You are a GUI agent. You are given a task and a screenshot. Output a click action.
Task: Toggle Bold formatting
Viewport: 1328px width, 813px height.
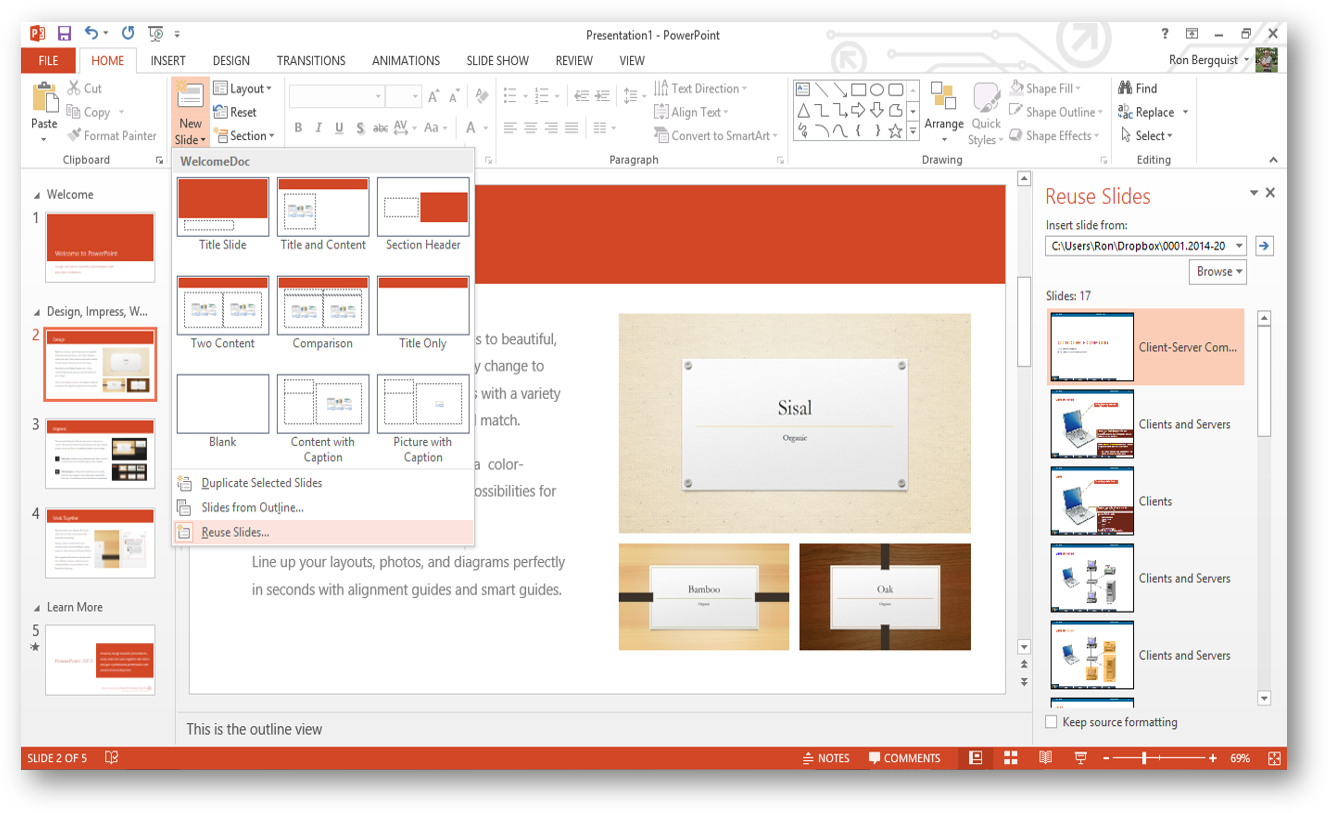click(298, 128)
